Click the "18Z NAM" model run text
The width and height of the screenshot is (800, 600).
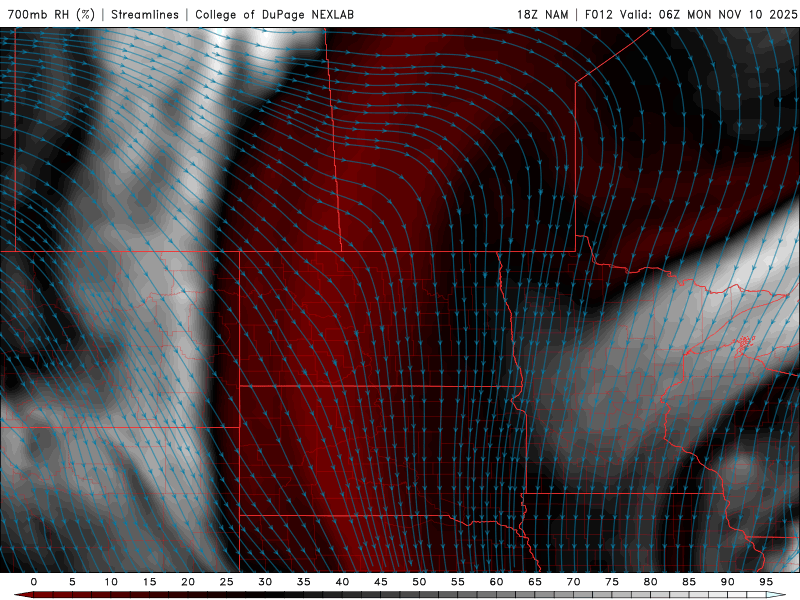(543, 14)
